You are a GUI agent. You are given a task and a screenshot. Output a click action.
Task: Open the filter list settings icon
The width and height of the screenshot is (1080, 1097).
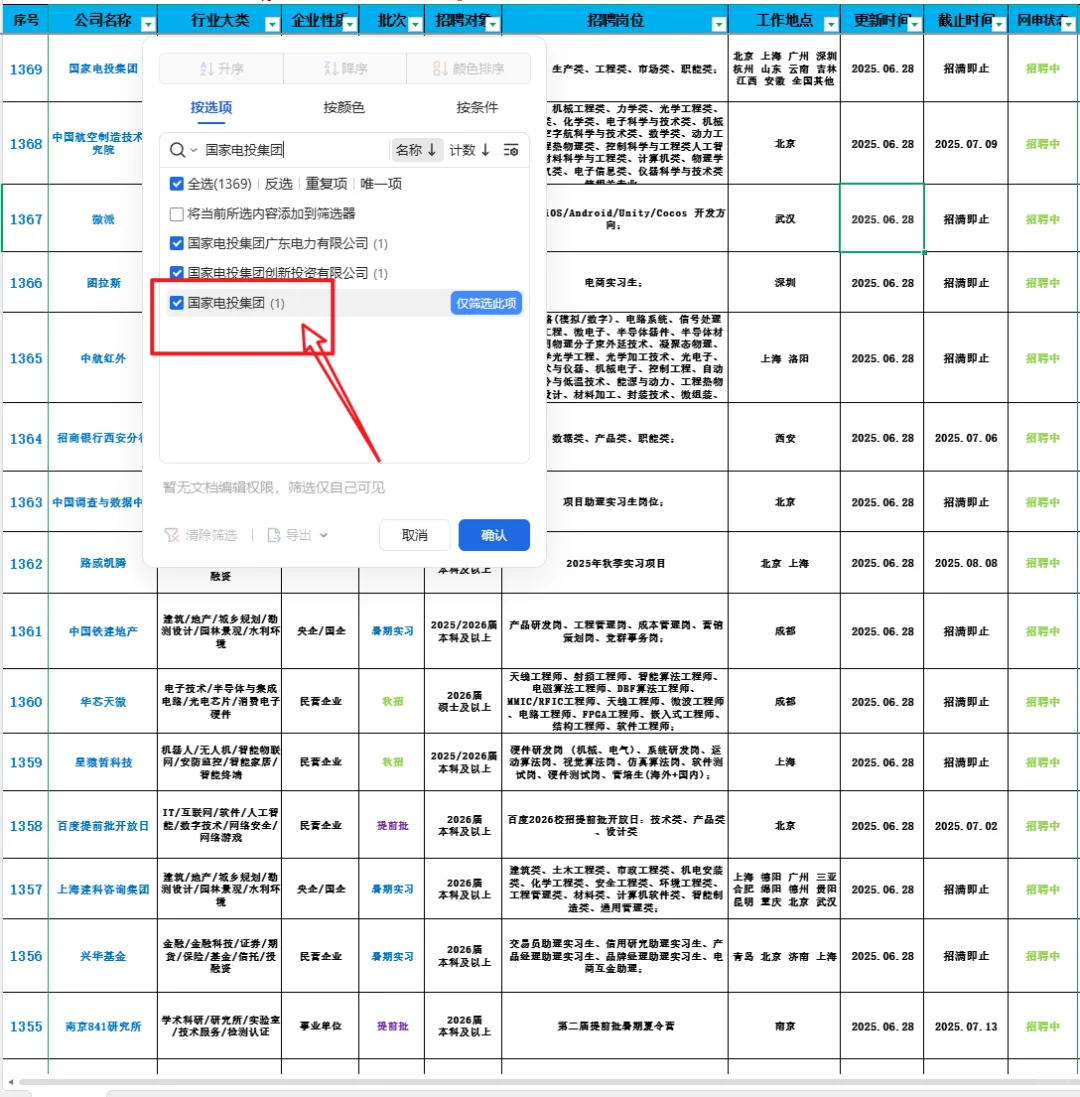(511, 150)
